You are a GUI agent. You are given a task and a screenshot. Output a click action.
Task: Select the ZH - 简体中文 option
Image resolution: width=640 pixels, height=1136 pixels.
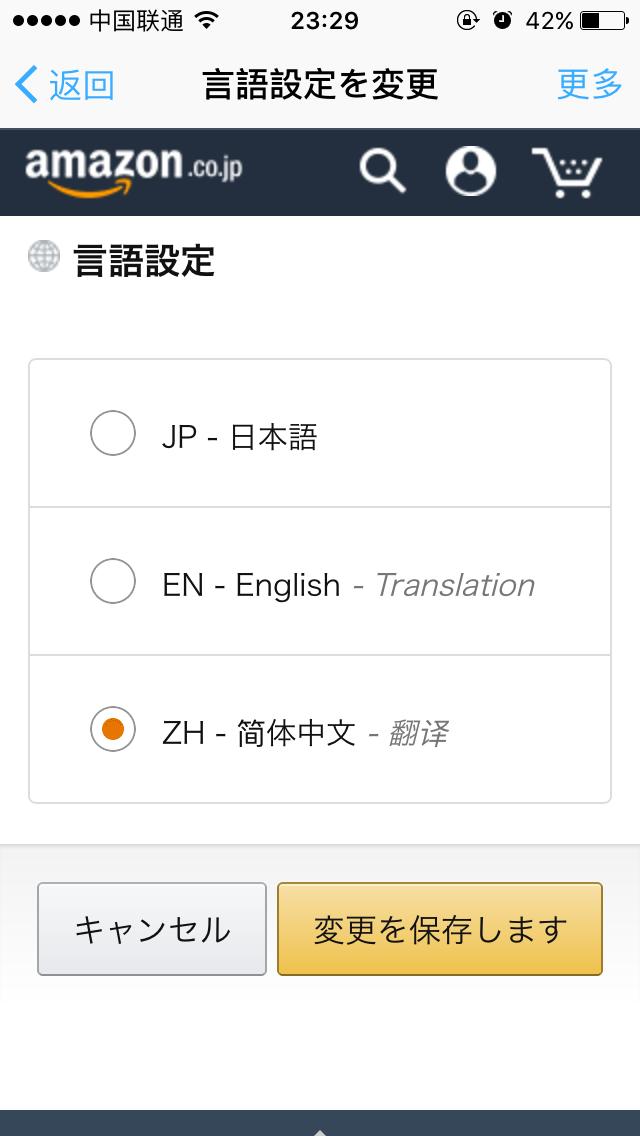pos(112,731)
